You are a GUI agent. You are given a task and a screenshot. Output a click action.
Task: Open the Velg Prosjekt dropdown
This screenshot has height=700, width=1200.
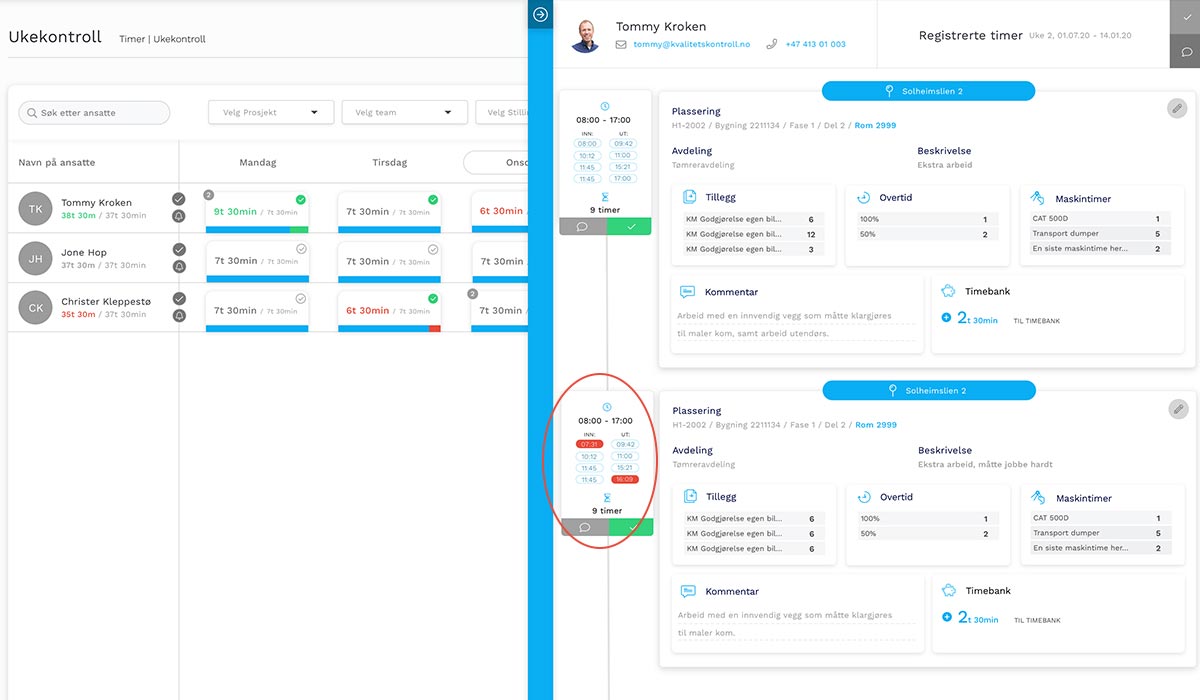click(271, 113)
